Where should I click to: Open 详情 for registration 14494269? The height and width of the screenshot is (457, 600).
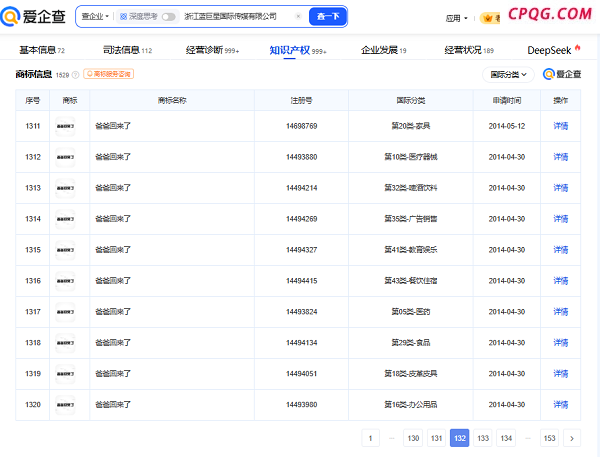(561, 219)
